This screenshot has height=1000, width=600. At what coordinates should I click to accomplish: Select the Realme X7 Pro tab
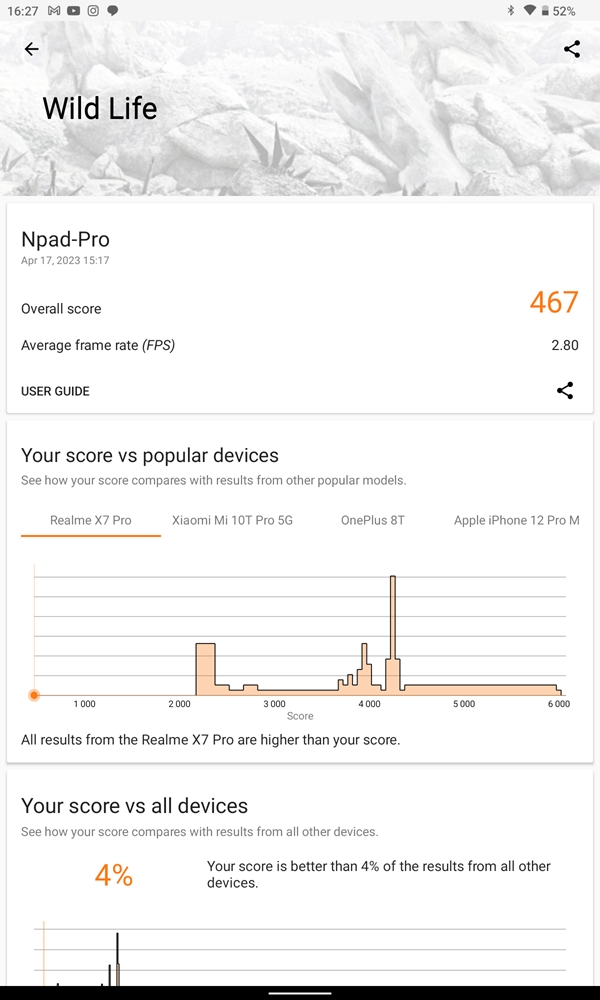coord(91,520)
